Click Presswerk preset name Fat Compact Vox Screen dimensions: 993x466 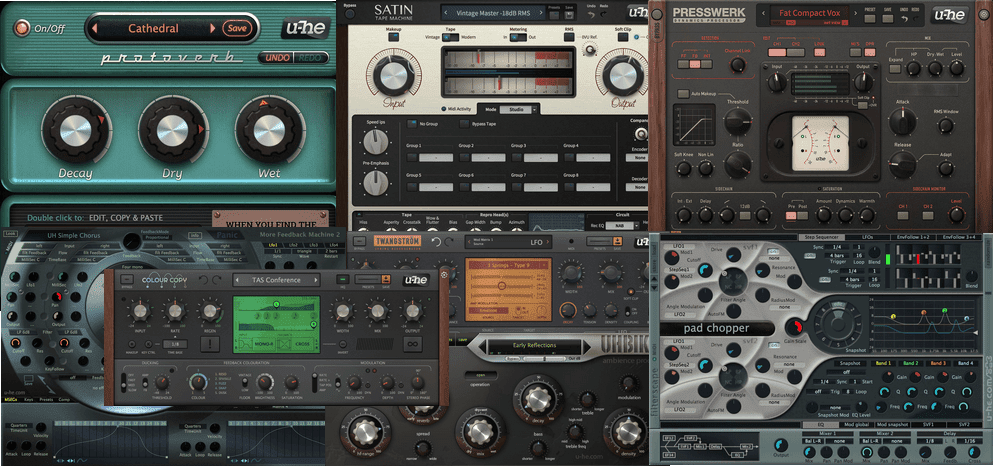click(810, 13)
